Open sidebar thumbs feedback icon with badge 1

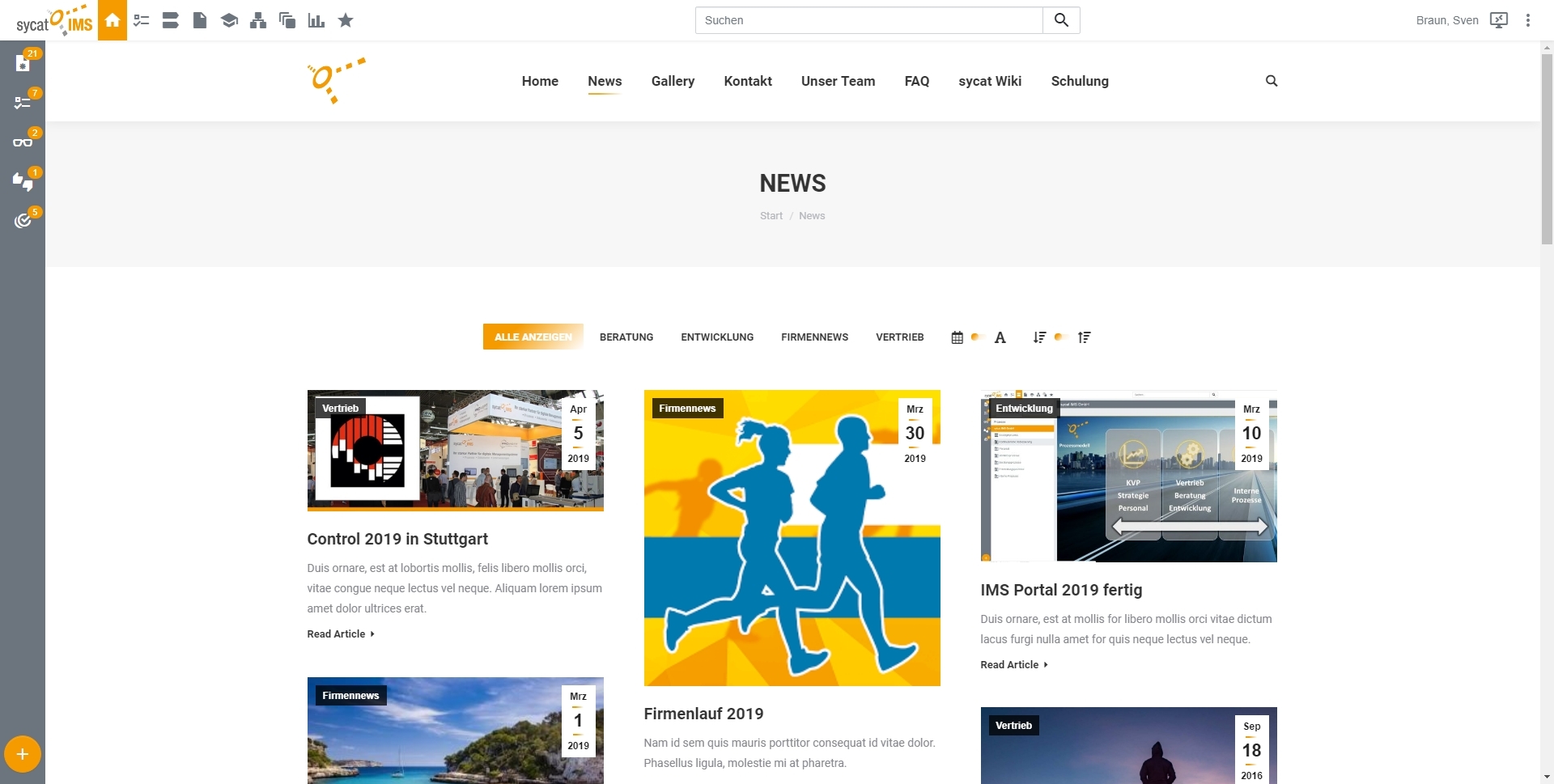tap(23, 181)
